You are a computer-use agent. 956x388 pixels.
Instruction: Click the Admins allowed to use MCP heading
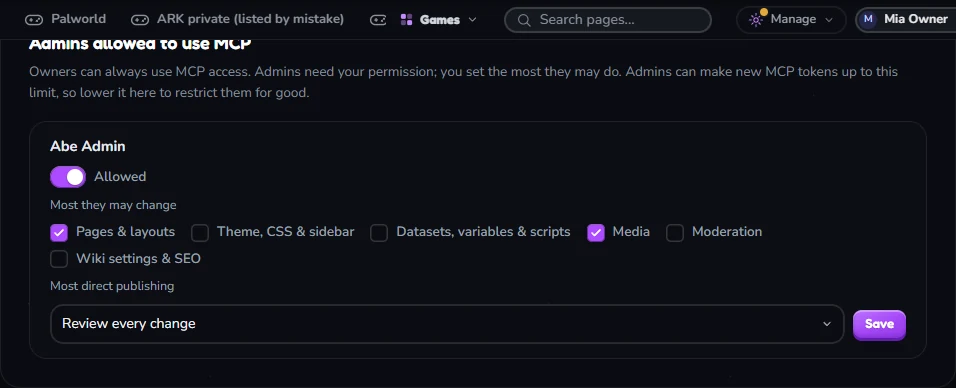click(140, 45)
